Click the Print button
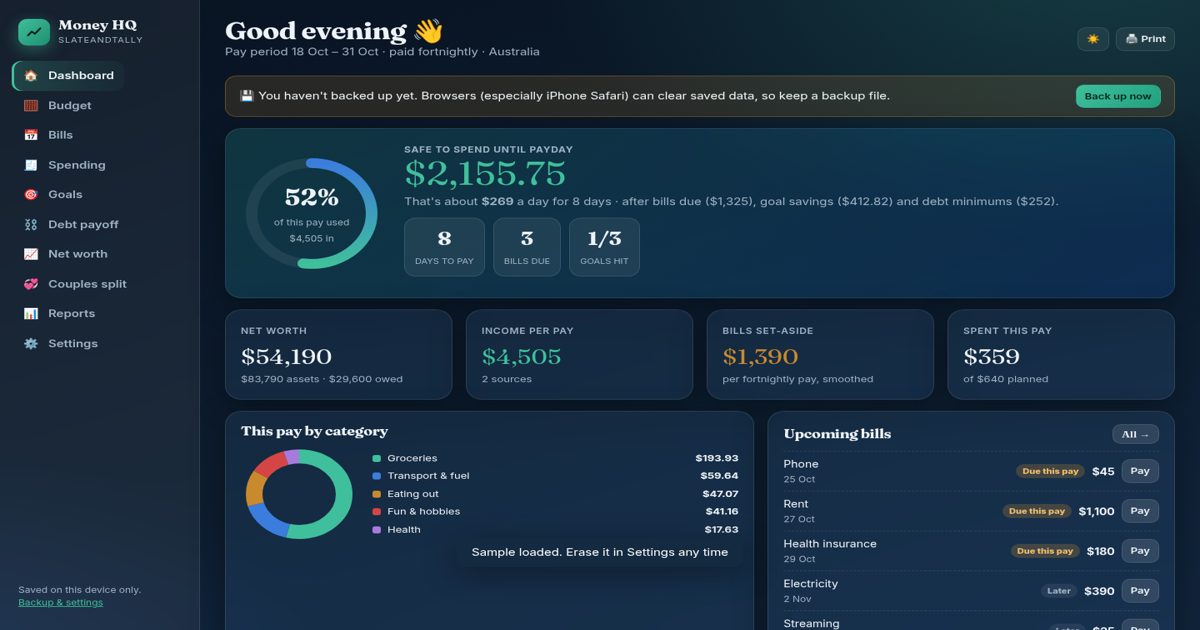Screen dimensions: 1200x630 pos(1145,39)
